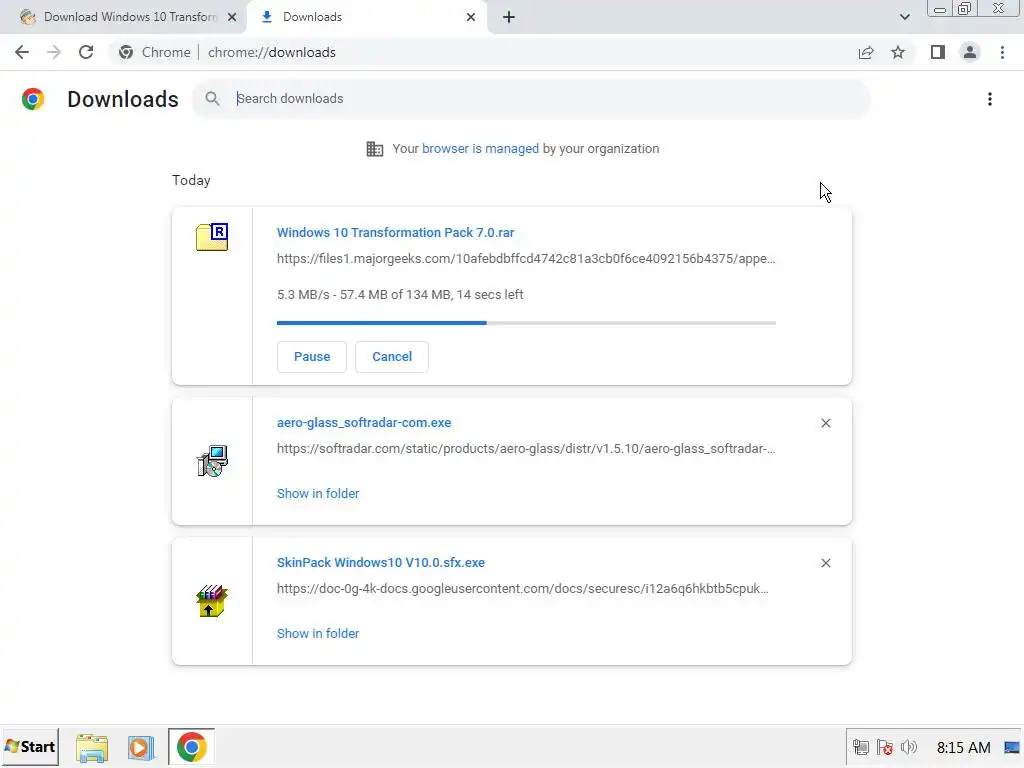
Task: Click the forward navigation arrow
Action: pyautogui.click(x=54, y=52)
